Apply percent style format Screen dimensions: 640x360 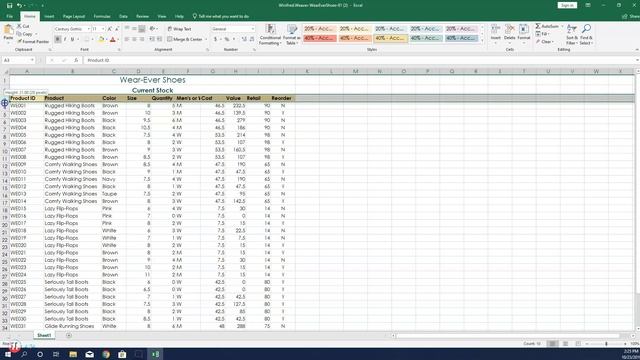(x=227, y=39)
